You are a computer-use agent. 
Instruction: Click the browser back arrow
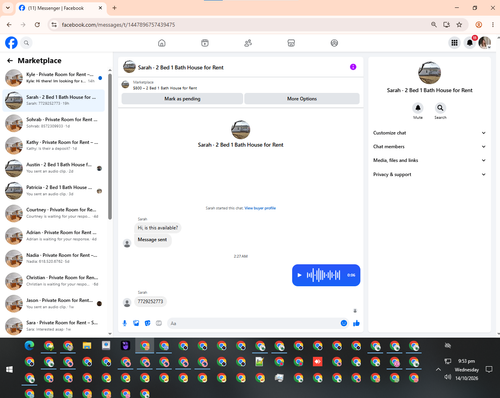pyautogui.click(x=9, y=25)
